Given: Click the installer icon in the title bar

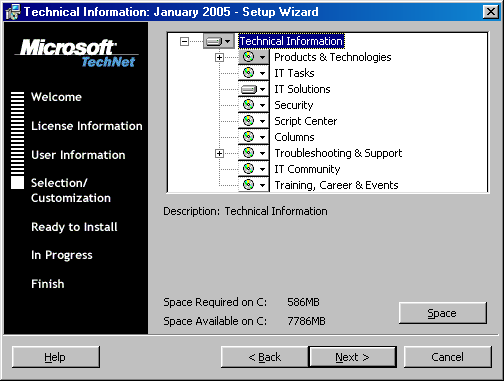Looking at the screenshot, I should click(x=13, y=12).
